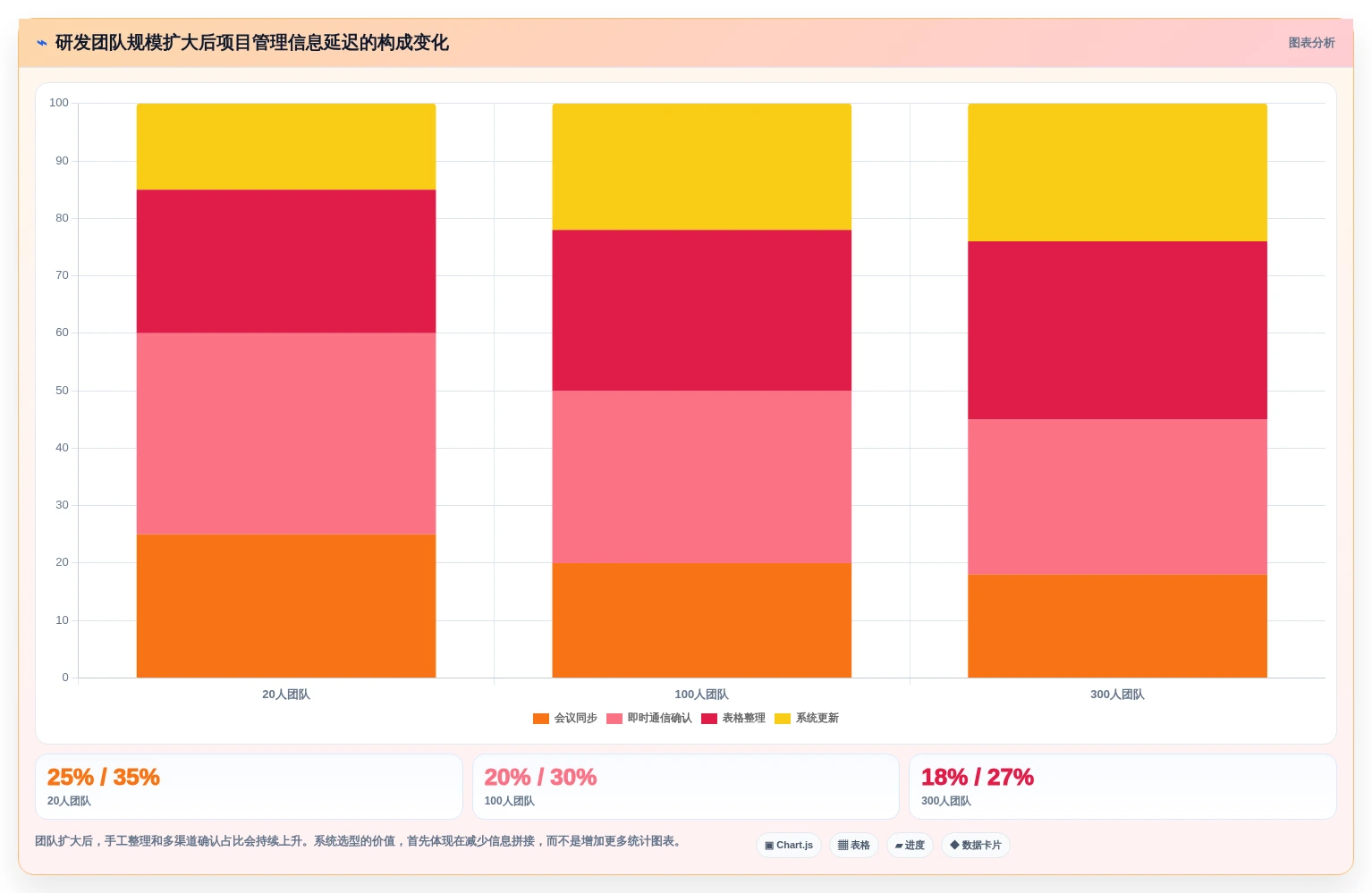Image resolution: width=1372 pixels, height=893 pixels.
Task: Click the 表格整理 legend label
Action: click(744, 719)
